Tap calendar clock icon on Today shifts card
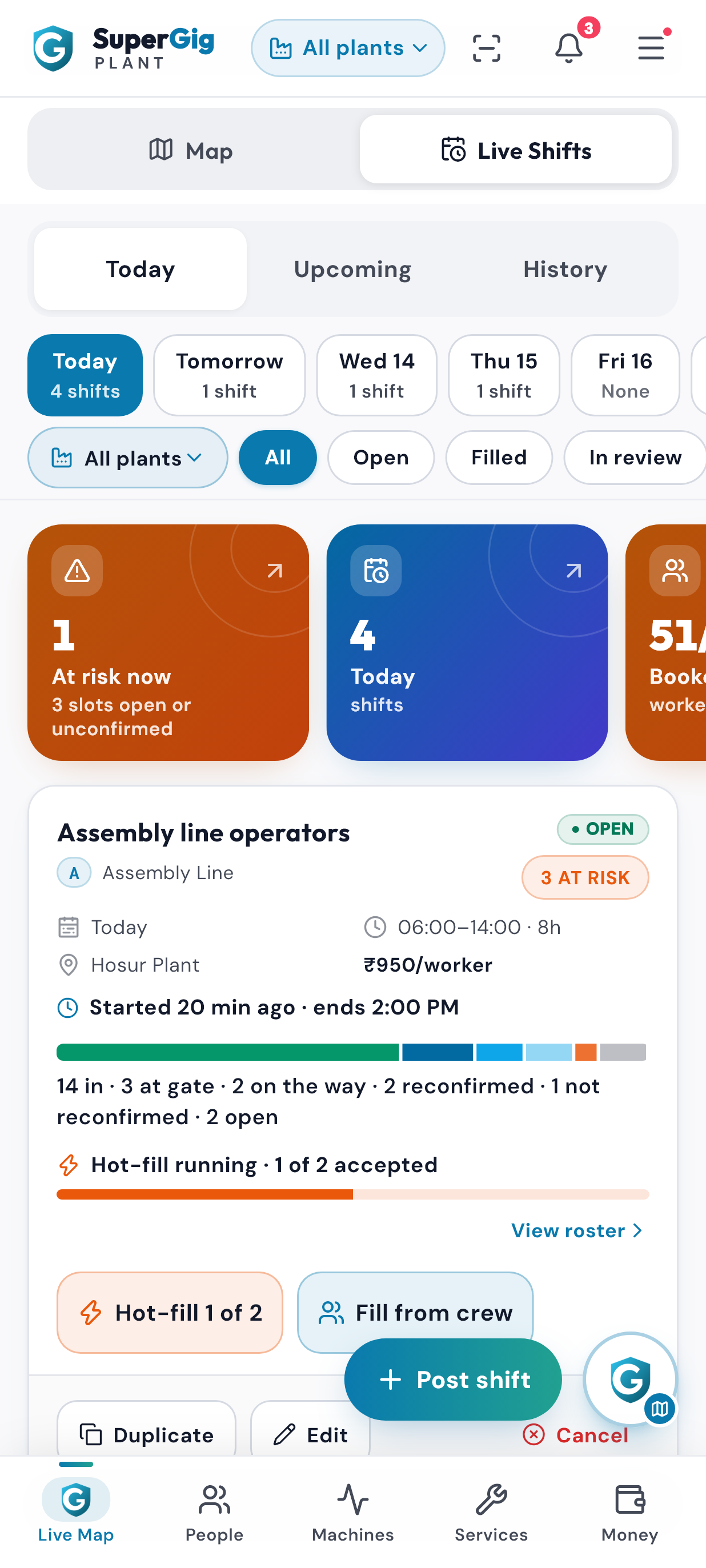 (x=376, y=570)
